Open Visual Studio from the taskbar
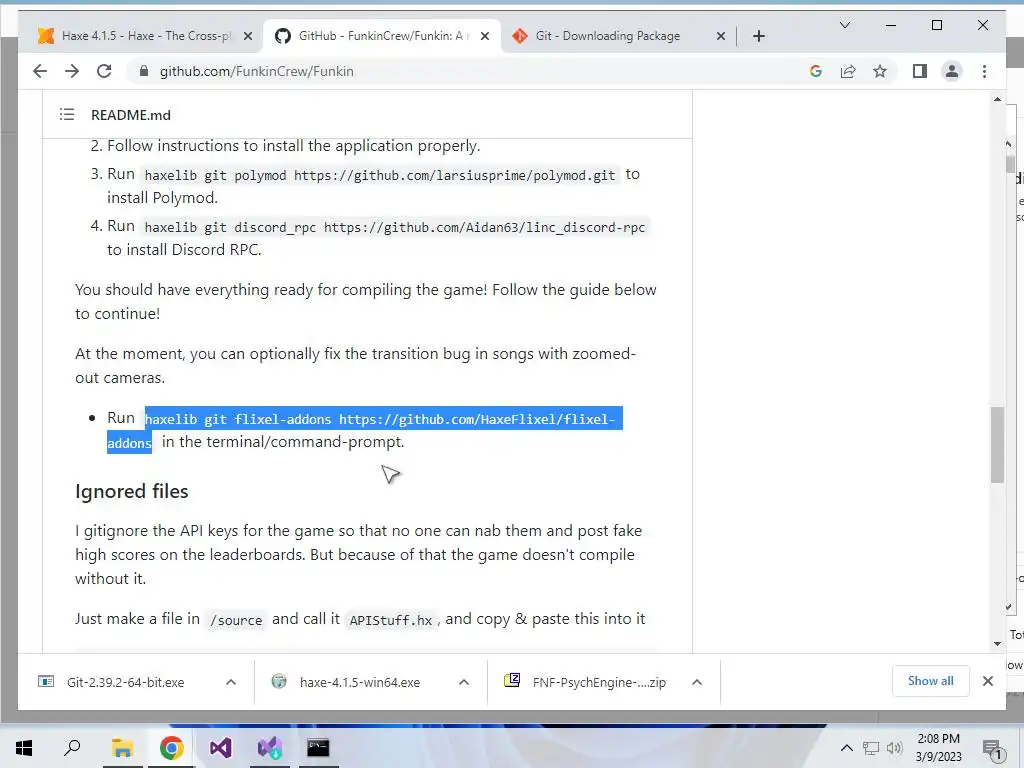The image size is (1024, 768). point(221,748)
